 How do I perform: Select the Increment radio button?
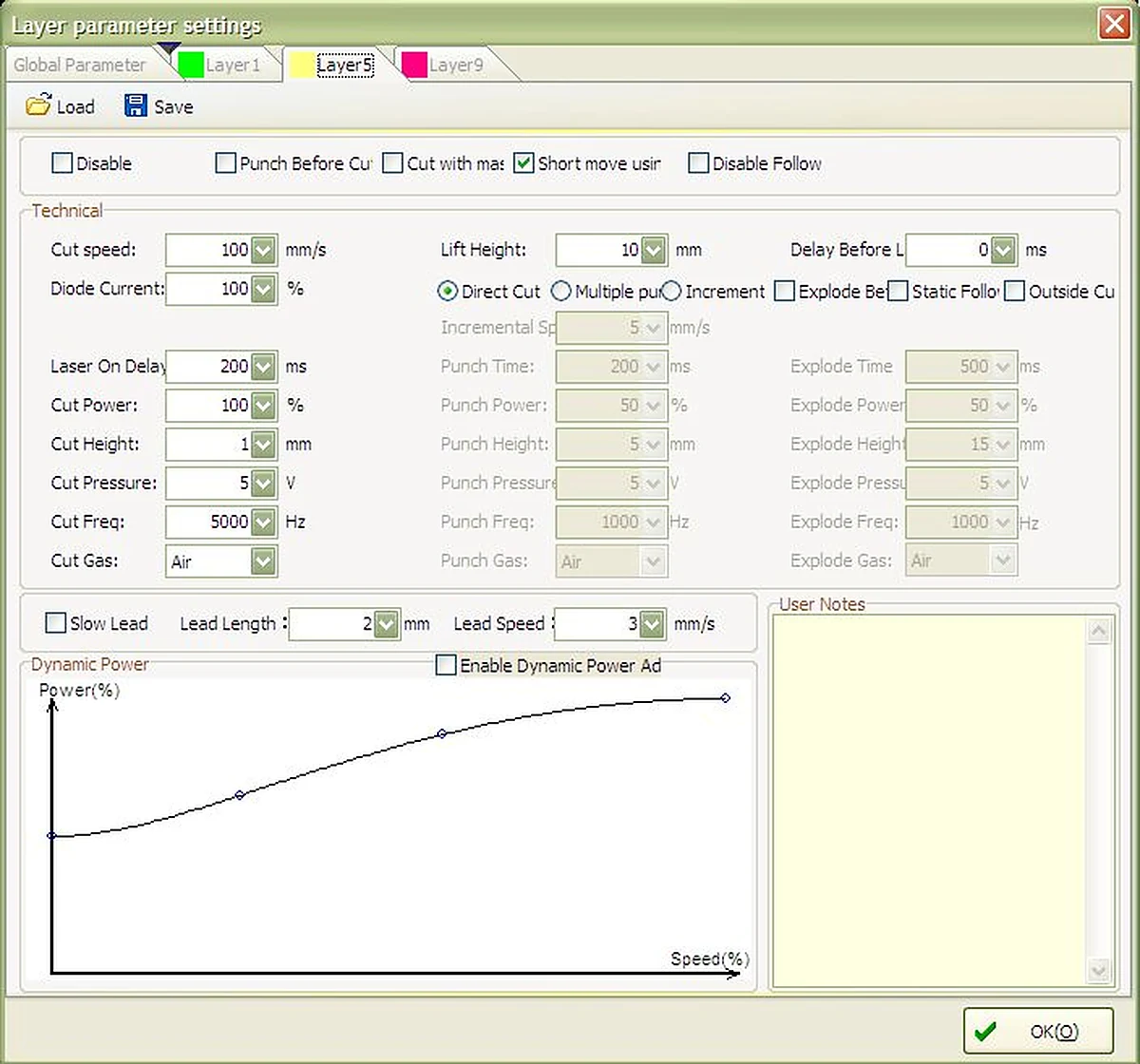[x=672, y=291]
